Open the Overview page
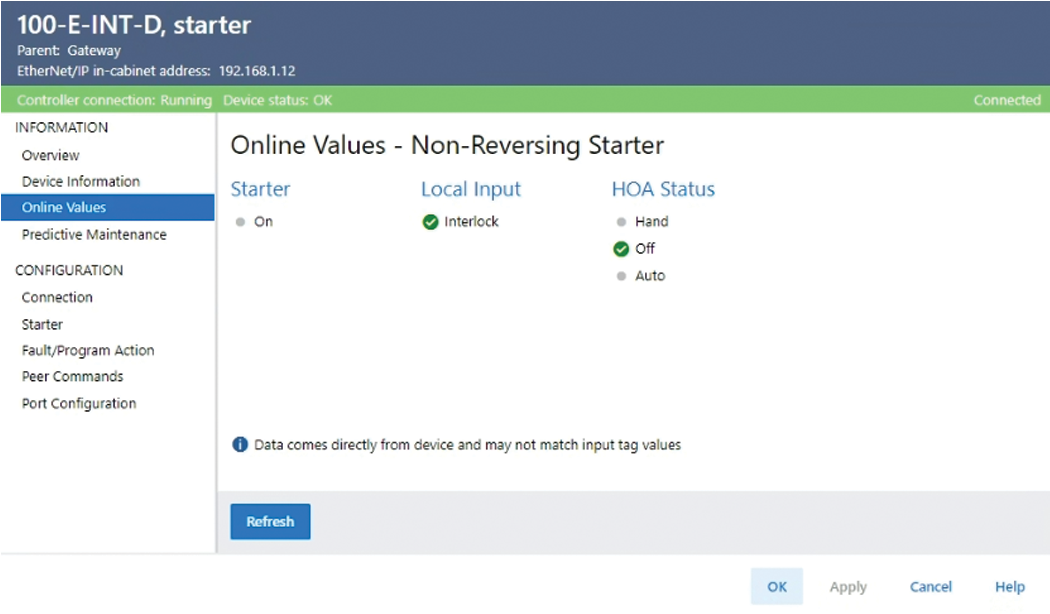 [50, 155]
